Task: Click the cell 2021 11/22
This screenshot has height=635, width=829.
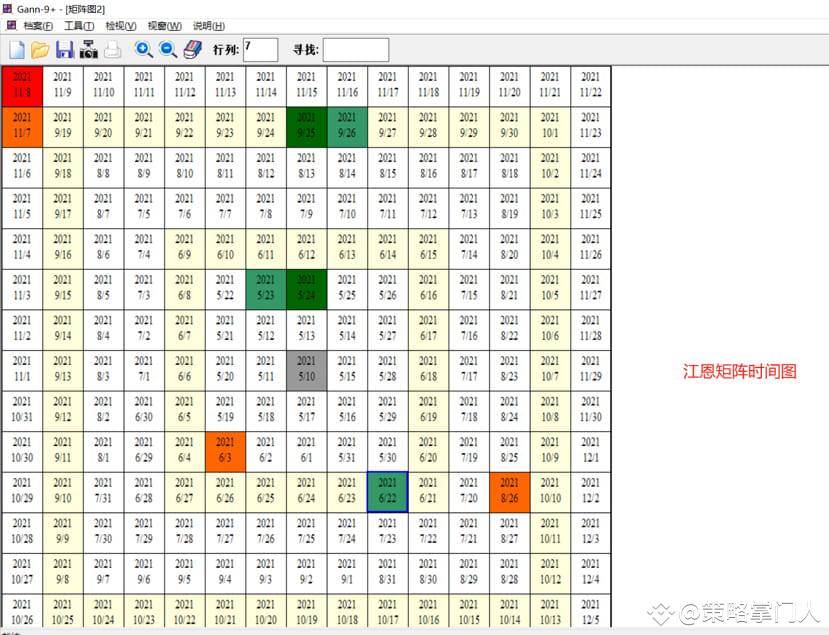Action: (591, 87)
